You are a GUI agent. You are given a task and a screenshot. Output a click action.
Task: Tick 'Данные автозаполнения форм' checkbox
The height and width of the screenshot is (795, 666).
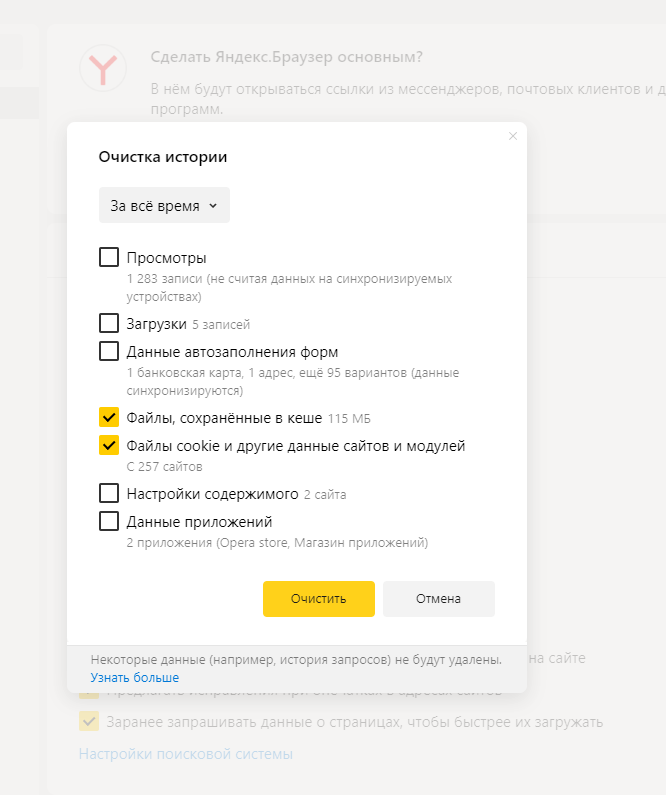(x=109, y=351)
